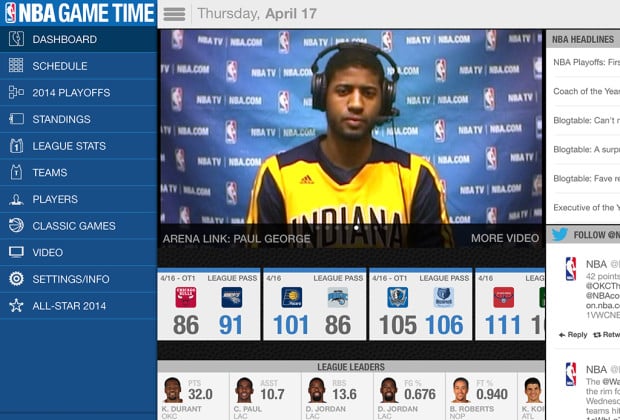The height and width of the screenshot is (420, 620).
Task: Click the NBA avatar on the second tweet
Action: [571, 374]
